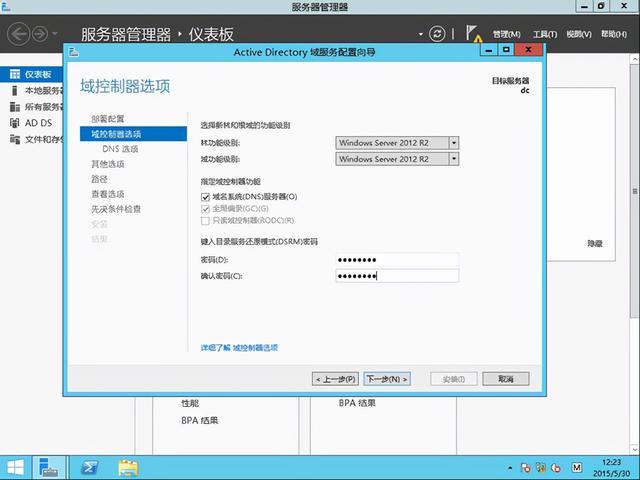Click 目标服务器 dc label
The height and width of the screenshot is (480, 640).
coord(511,85)
